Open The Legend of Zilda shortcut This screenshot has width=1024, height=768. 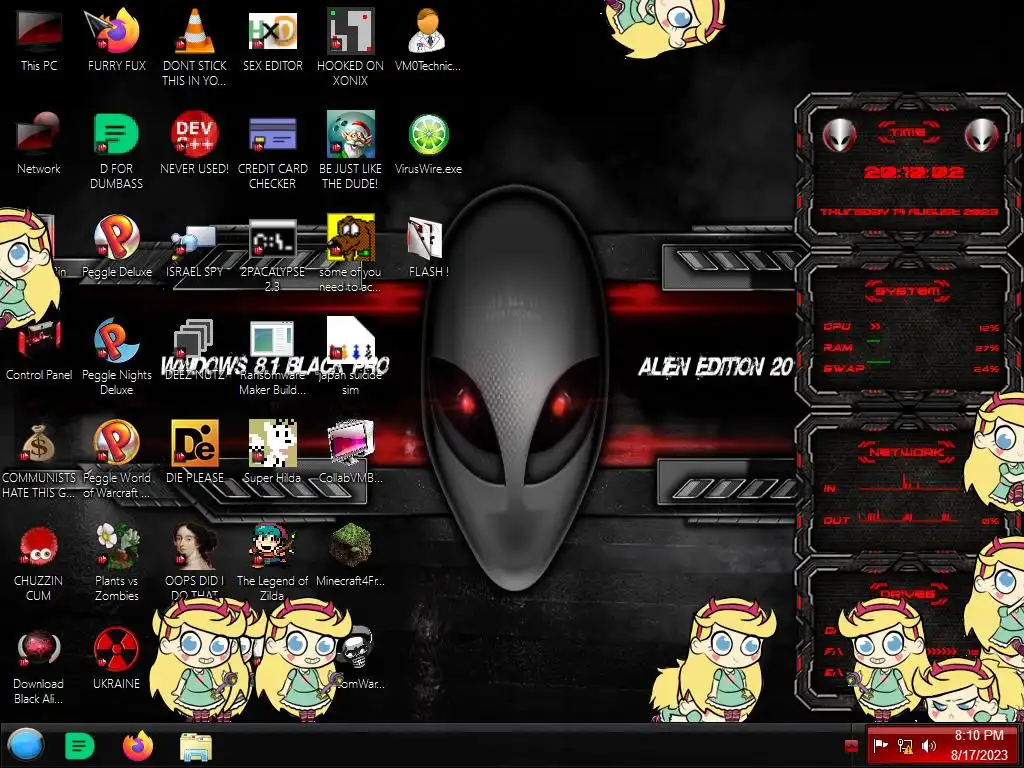tap(272, 546)
